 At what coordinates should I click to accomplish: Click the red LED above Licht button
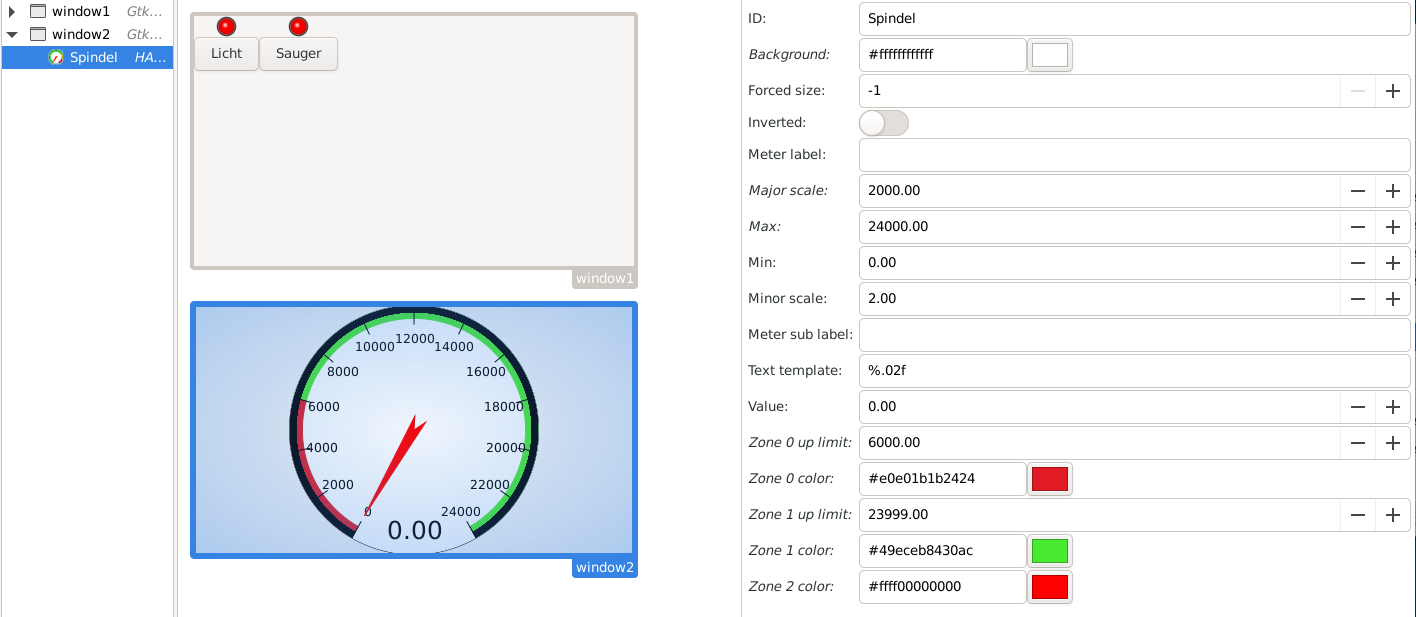226,26
